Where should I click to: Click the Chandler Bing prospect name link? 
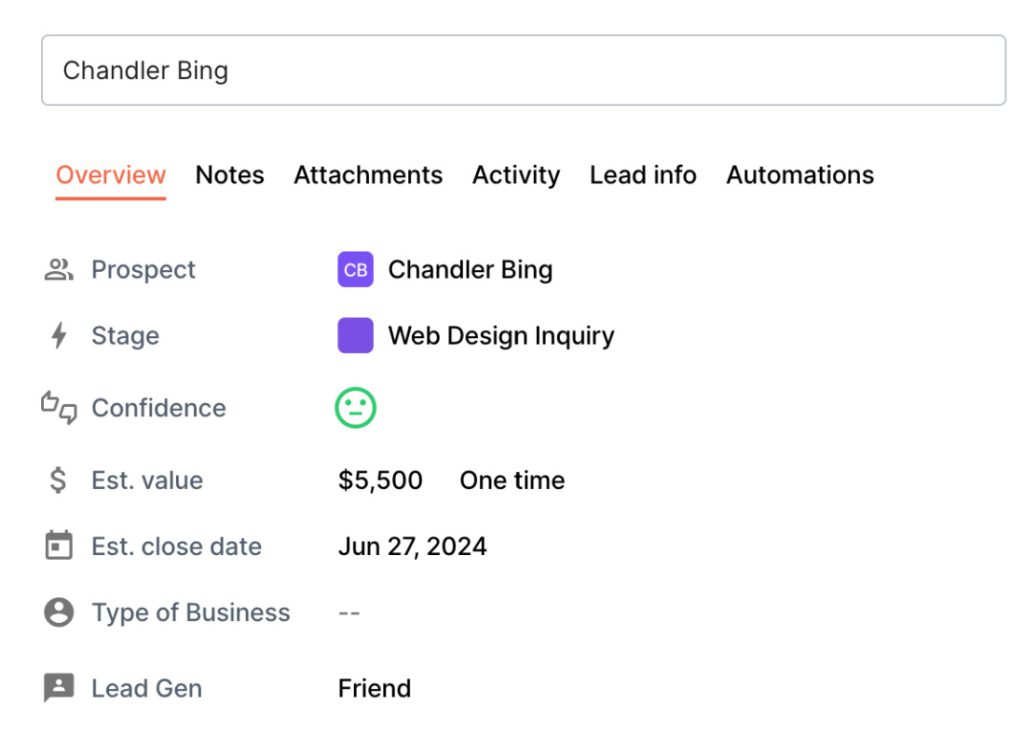pyautogui.click(x=470, y=270)
